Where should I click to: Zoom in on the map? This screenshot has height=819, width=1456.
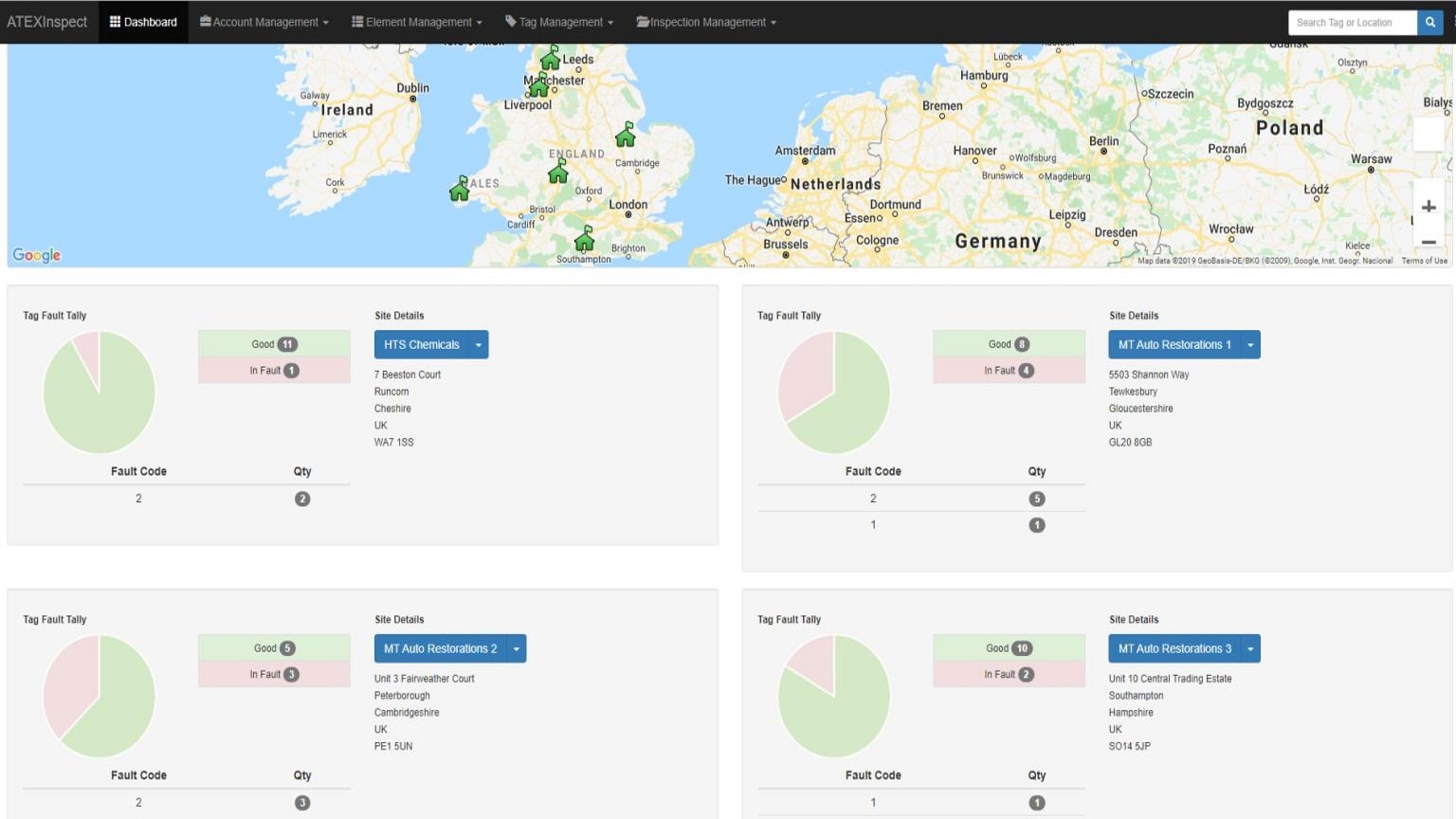pos(1428,207)
